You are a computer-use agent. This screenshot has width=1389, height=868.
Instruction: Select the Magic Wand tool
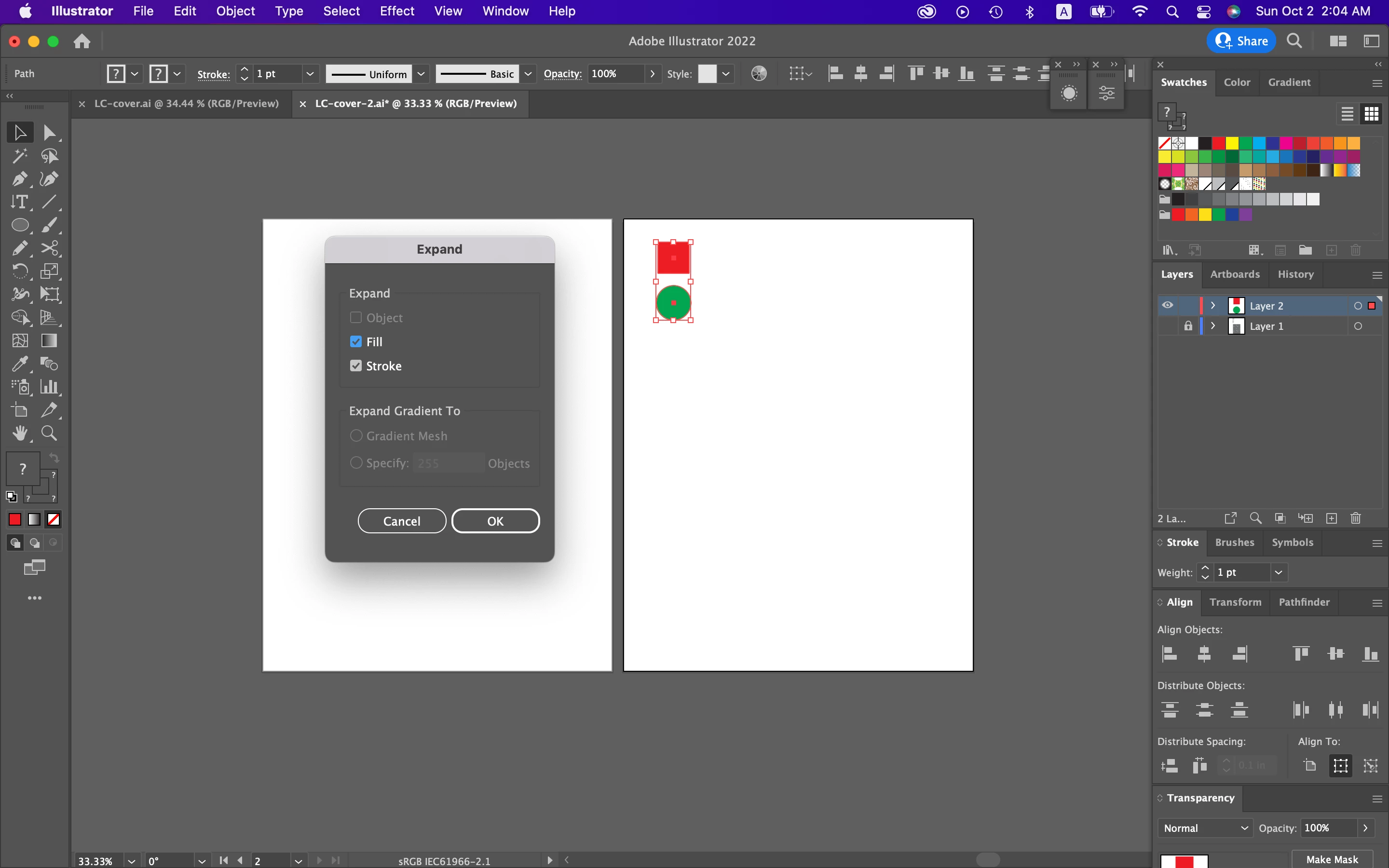pyautogui.click(x=20, y=156)
